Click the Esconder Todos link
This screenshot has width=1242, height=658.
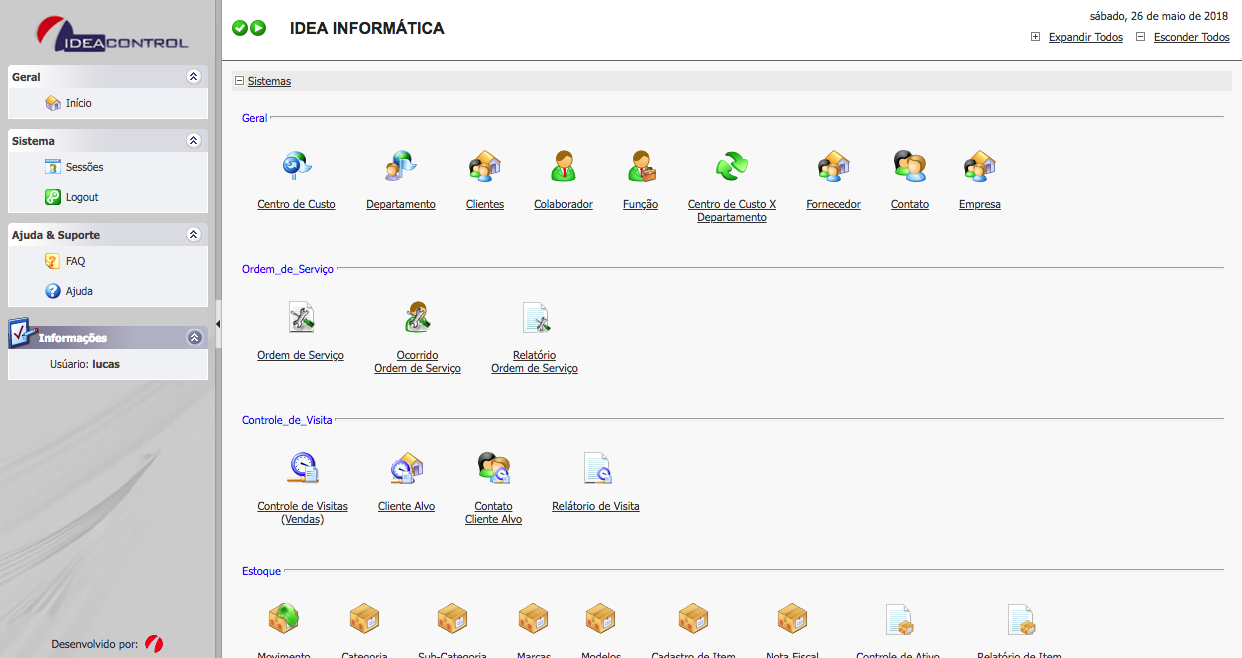(1192, 37)
